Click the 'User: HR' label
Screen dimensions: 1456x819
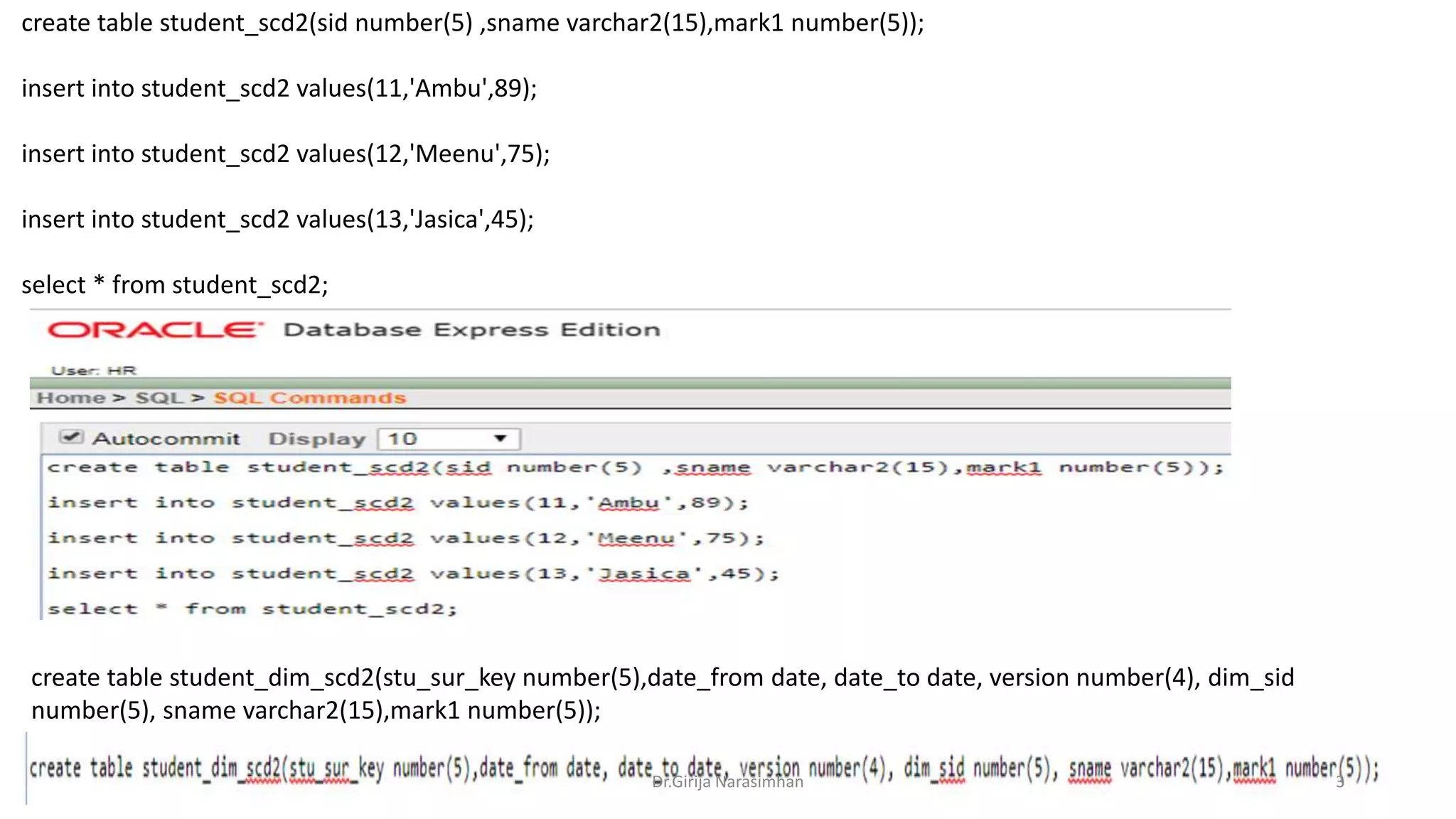click(93, 370)
